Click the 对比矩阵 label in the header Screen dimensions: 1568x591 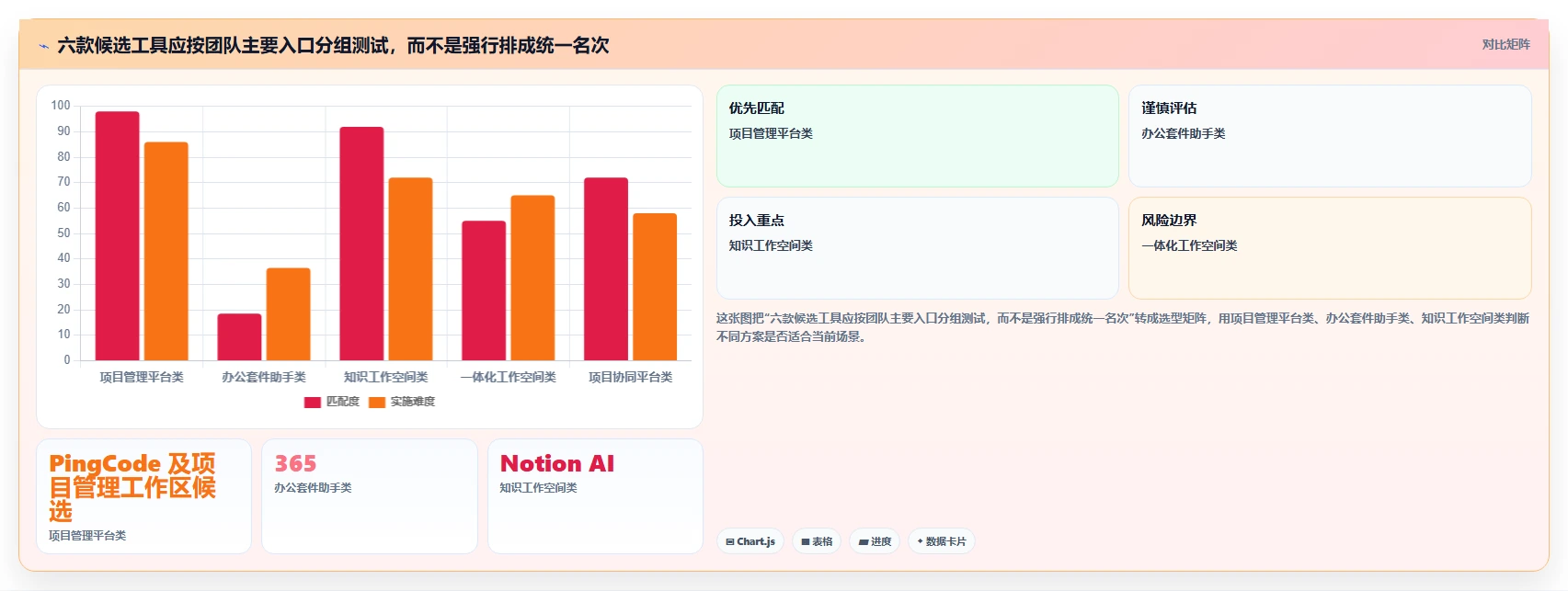pyautogui.click(x=1505, y=44)
